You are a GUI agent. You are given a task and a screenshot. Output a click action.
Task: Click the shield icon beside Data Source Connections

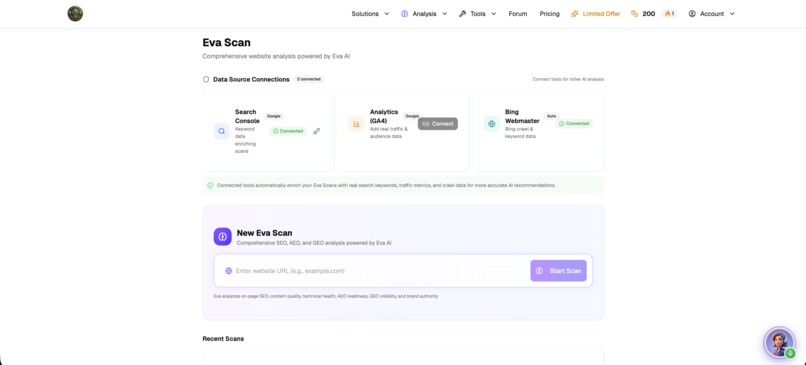206,79
